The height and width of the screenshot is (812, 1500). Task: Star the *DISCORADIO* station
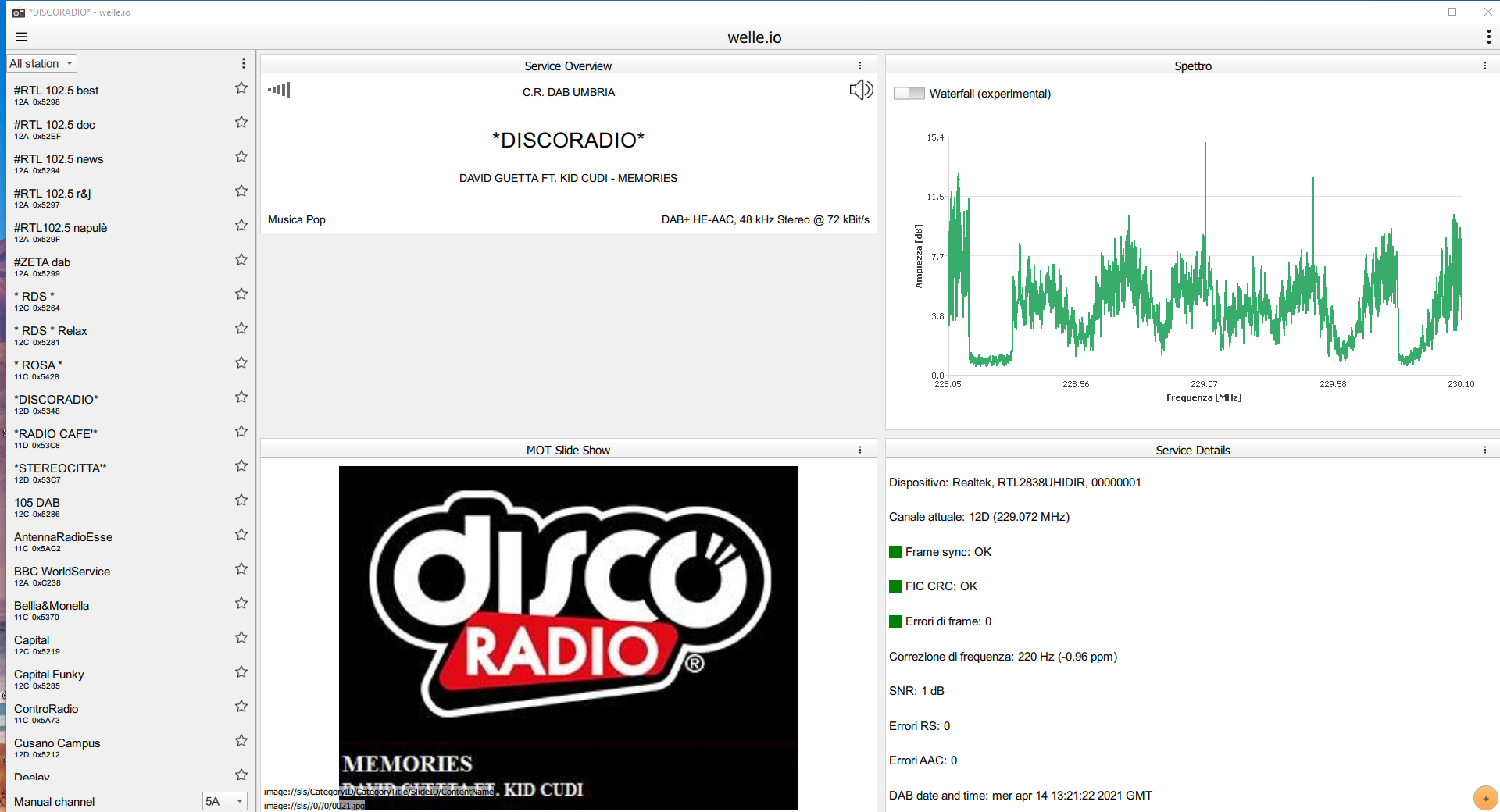pos(241,397)
